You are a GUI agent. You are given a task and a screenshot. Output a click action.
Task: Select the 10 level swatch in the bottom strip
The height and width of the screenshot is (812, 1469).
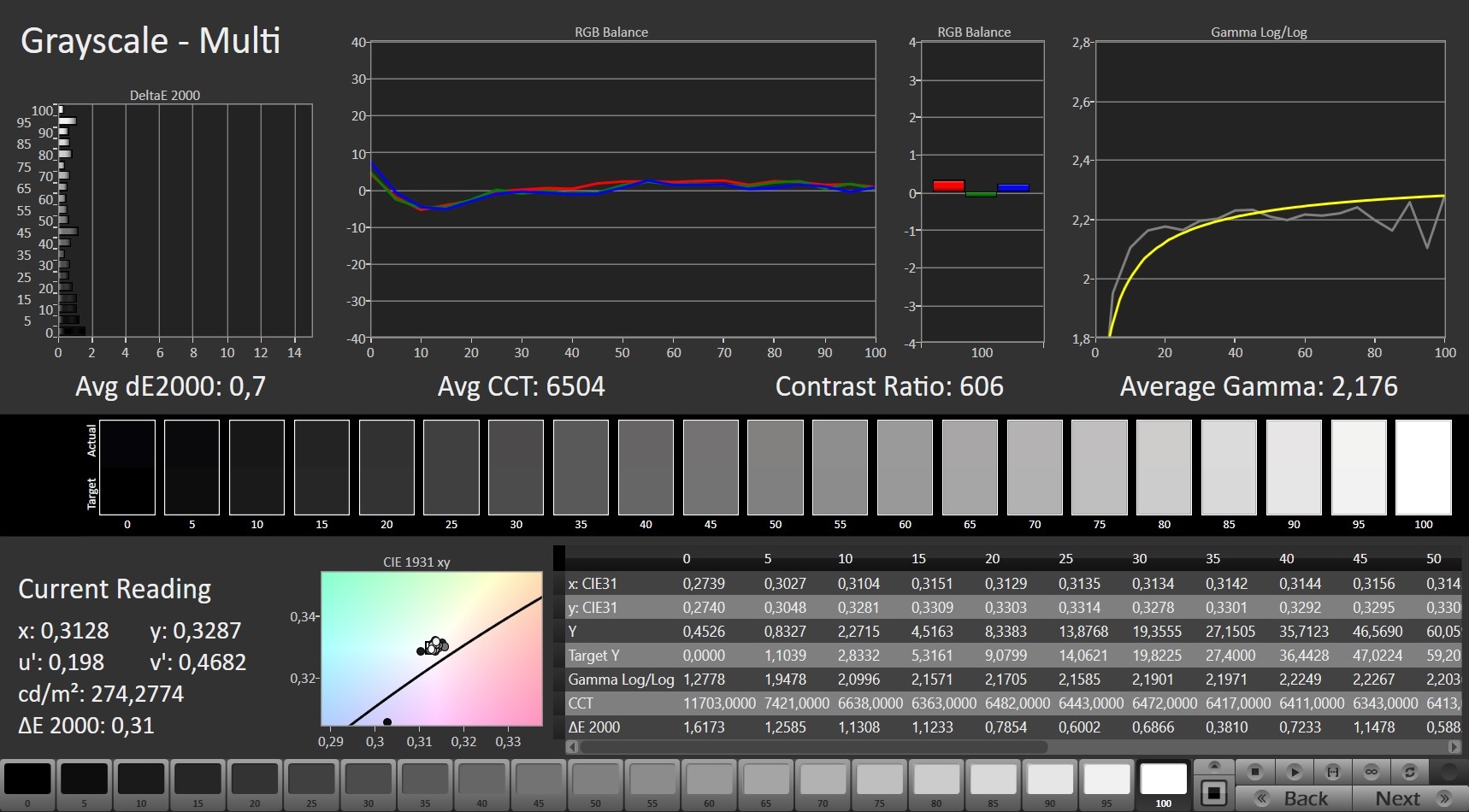point(141,784)
